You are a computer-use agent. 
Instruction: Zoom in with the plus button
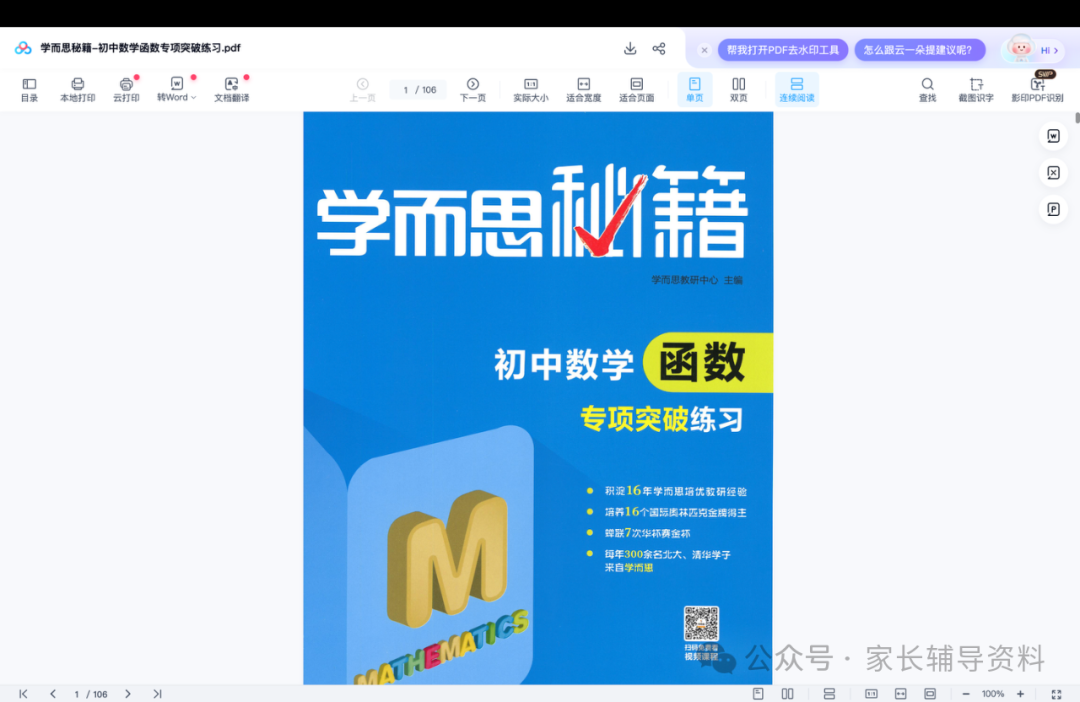coord(1020,694)
